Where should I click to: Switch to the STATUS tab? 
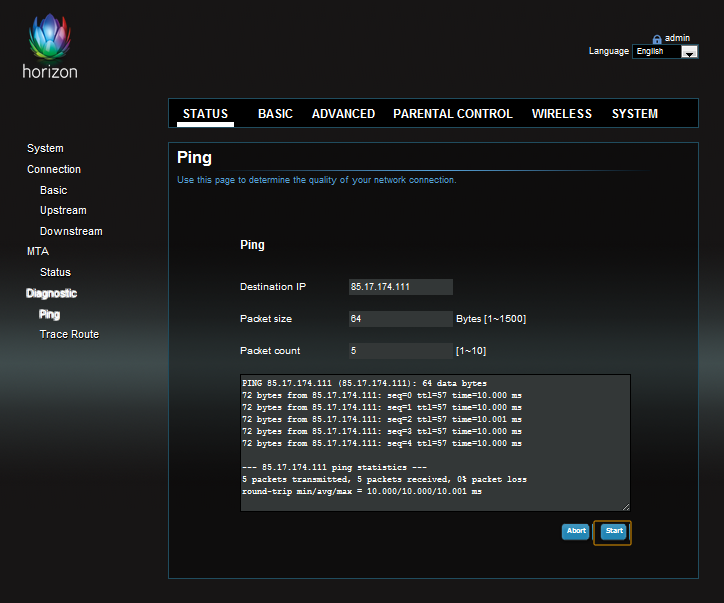205,114
